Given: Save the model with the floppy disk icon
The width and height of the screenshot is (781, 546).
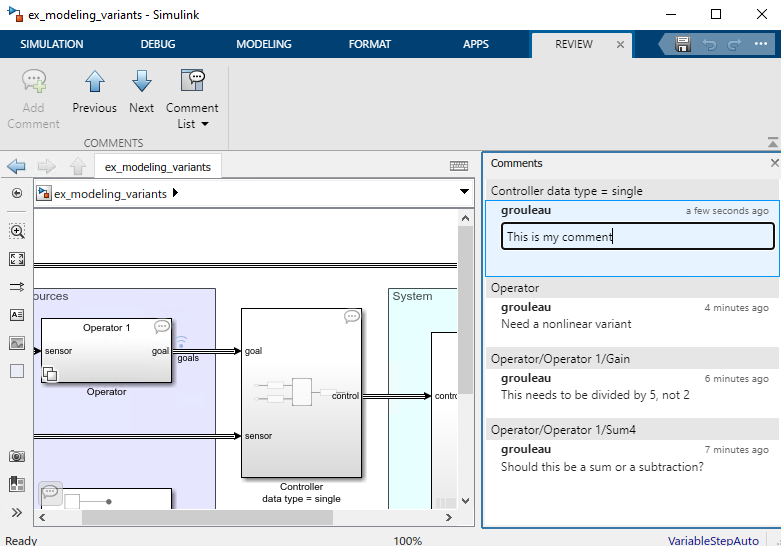Looking at the screenshot, I should 683,44.
